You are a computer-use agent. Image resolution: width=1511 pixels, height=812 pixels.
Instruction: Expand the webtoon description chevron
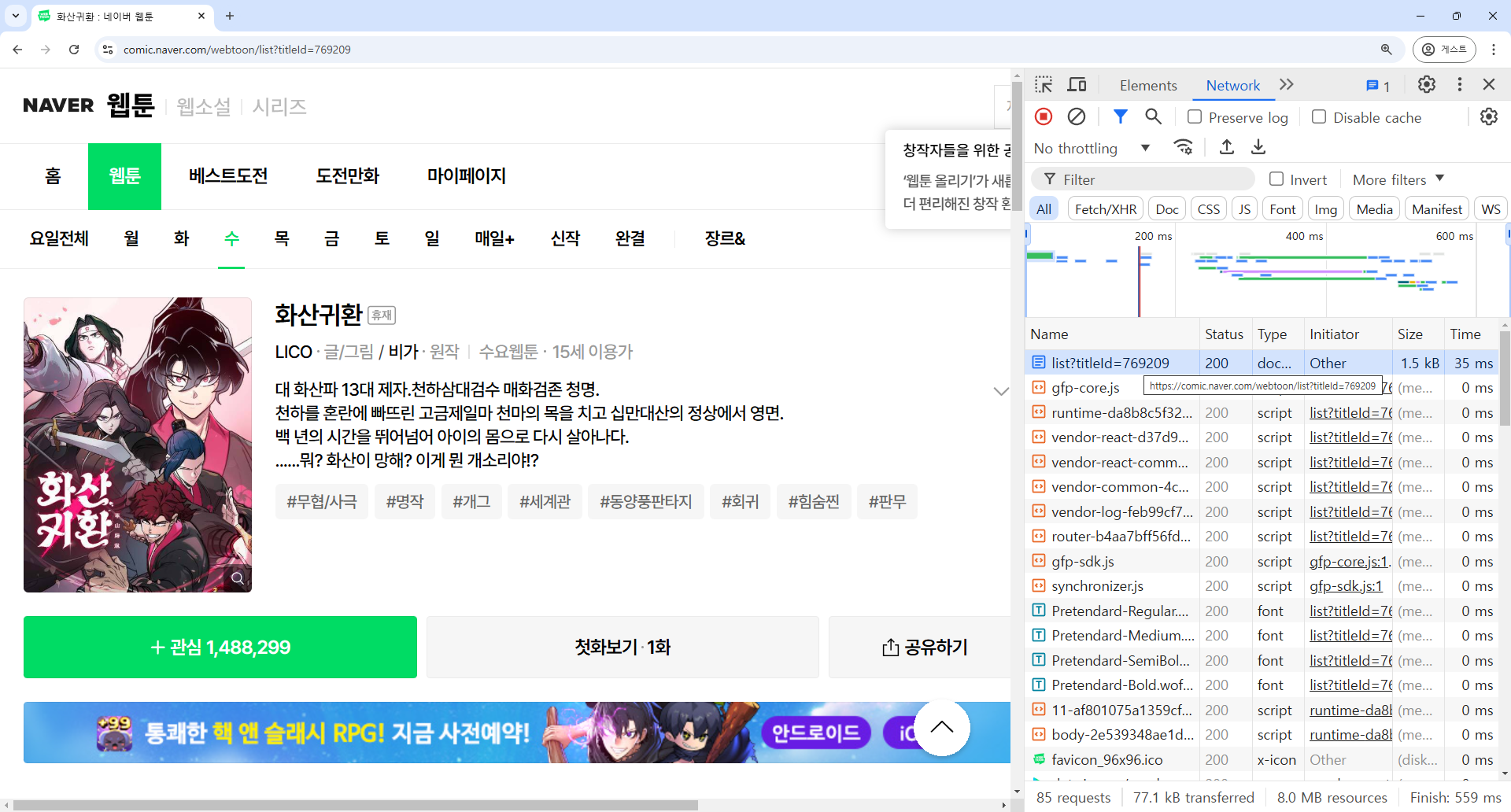coord(1001,391)
